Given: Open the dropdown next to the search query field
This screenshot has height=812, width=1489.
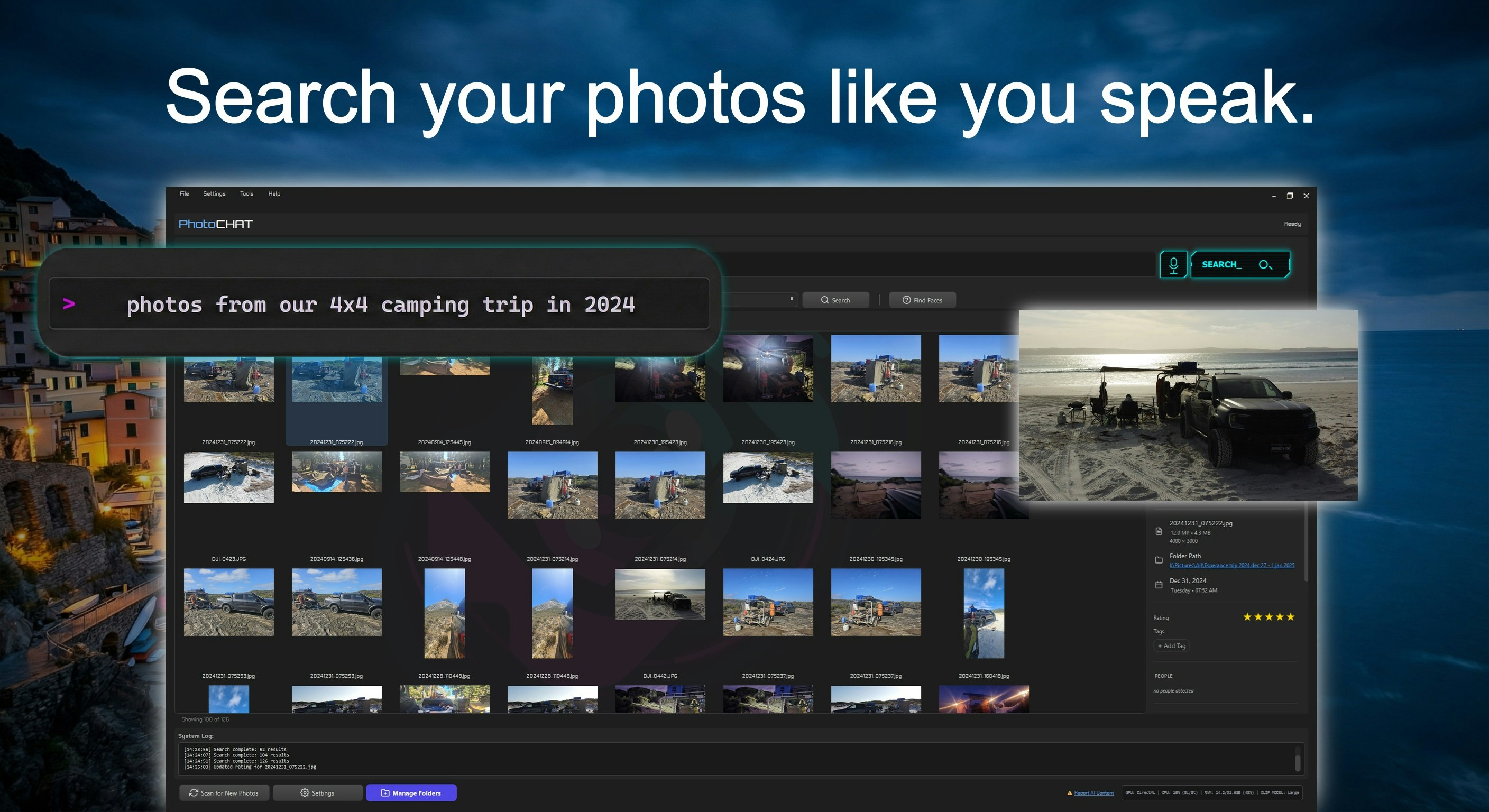Looking at the screenshot, I should click(x=792, y=299).
